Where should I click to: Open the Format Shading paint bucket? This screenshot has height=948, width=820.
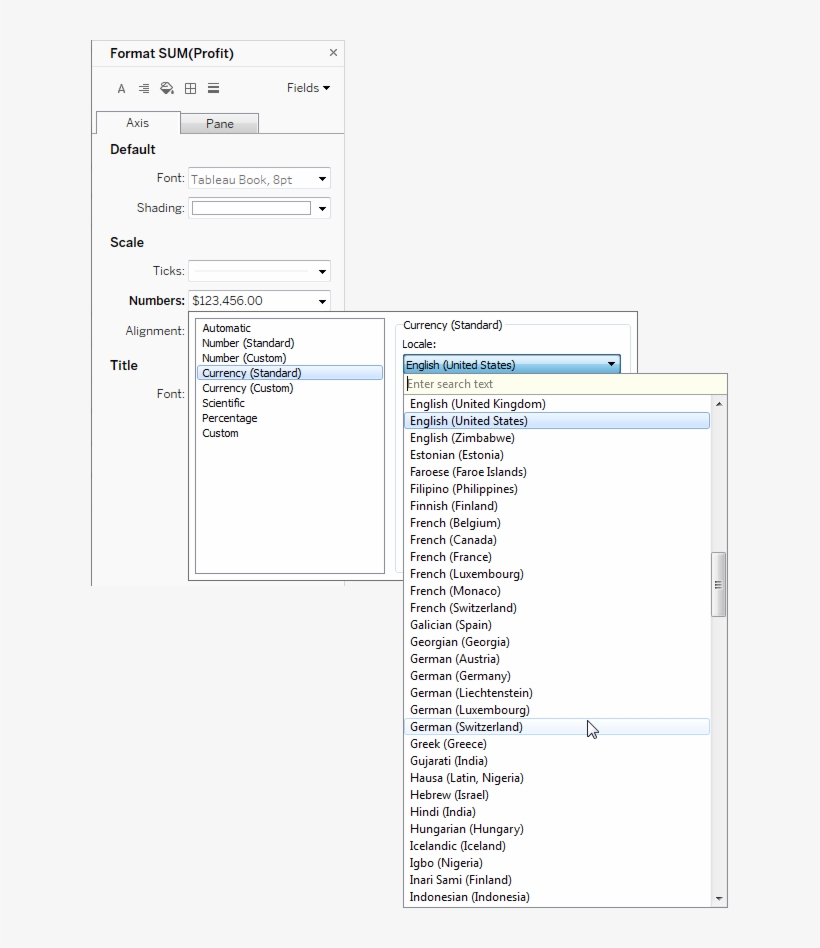[167, 89]
